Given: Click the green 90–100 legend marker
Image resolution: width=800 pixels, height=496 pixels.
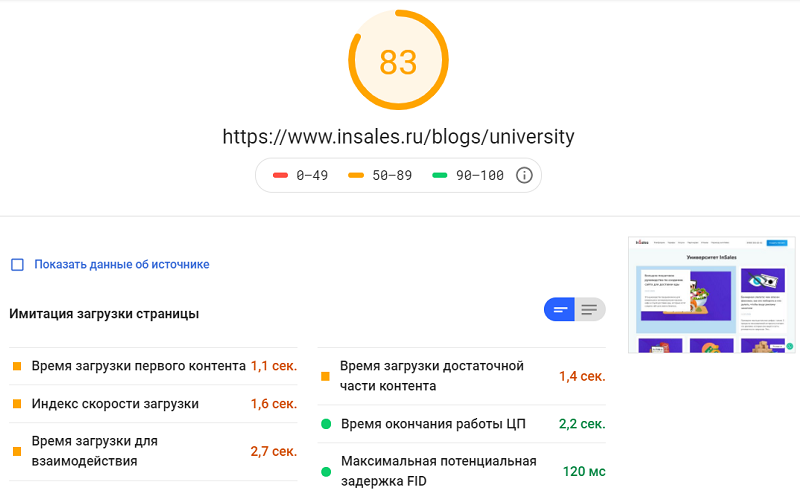Looking at the screenshot, I should [439, 175].
